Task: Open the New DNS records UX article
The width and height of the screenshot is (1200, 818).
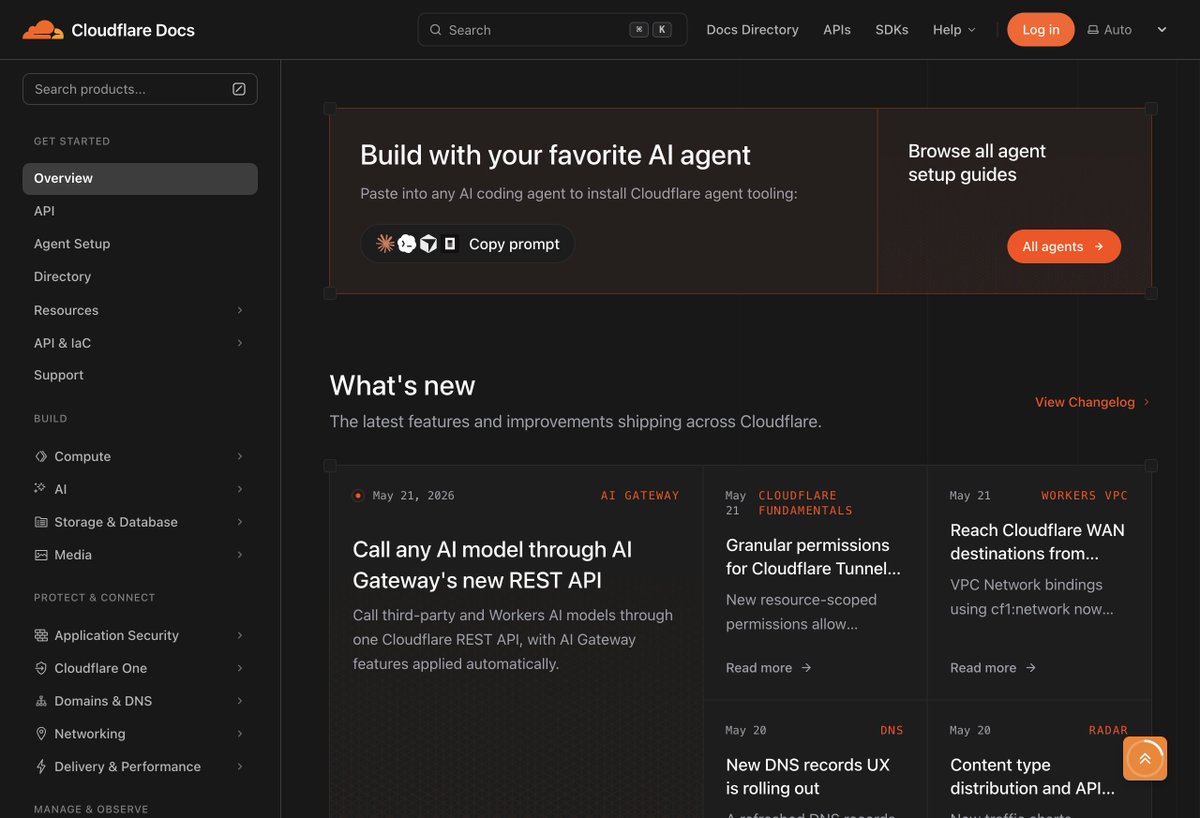Action: coord(808,777)
